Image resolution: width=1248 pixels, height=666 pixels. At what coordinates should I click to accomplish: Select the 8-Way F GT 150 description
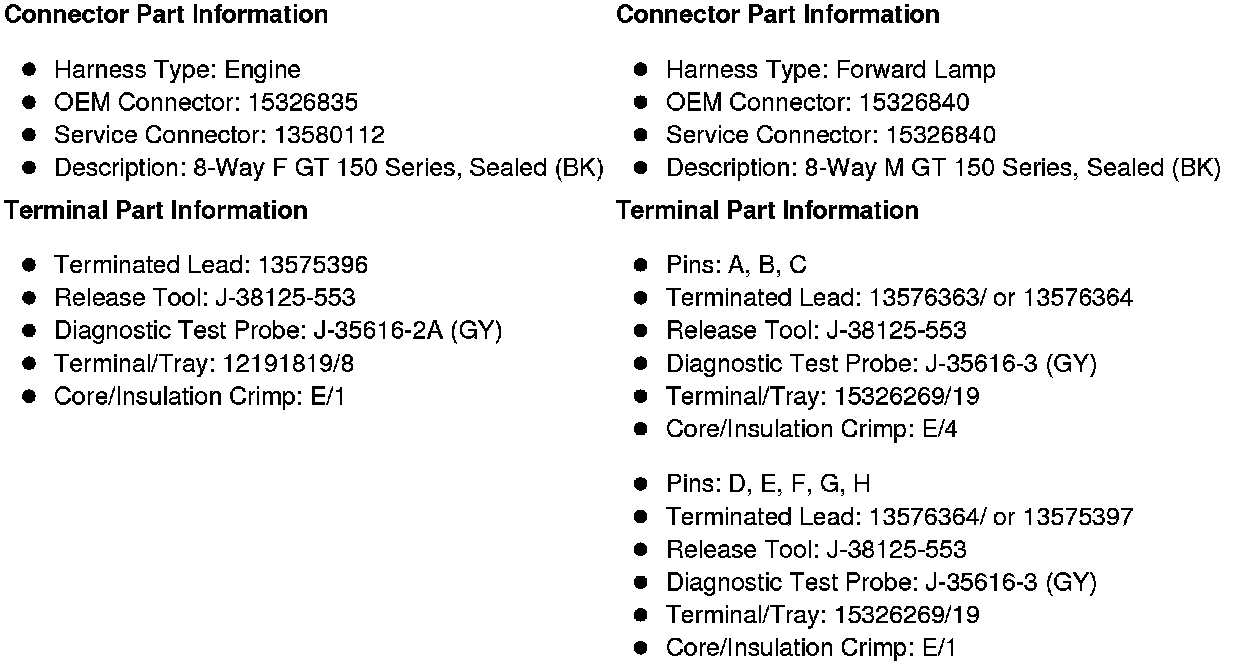click(x=329, y=168)
